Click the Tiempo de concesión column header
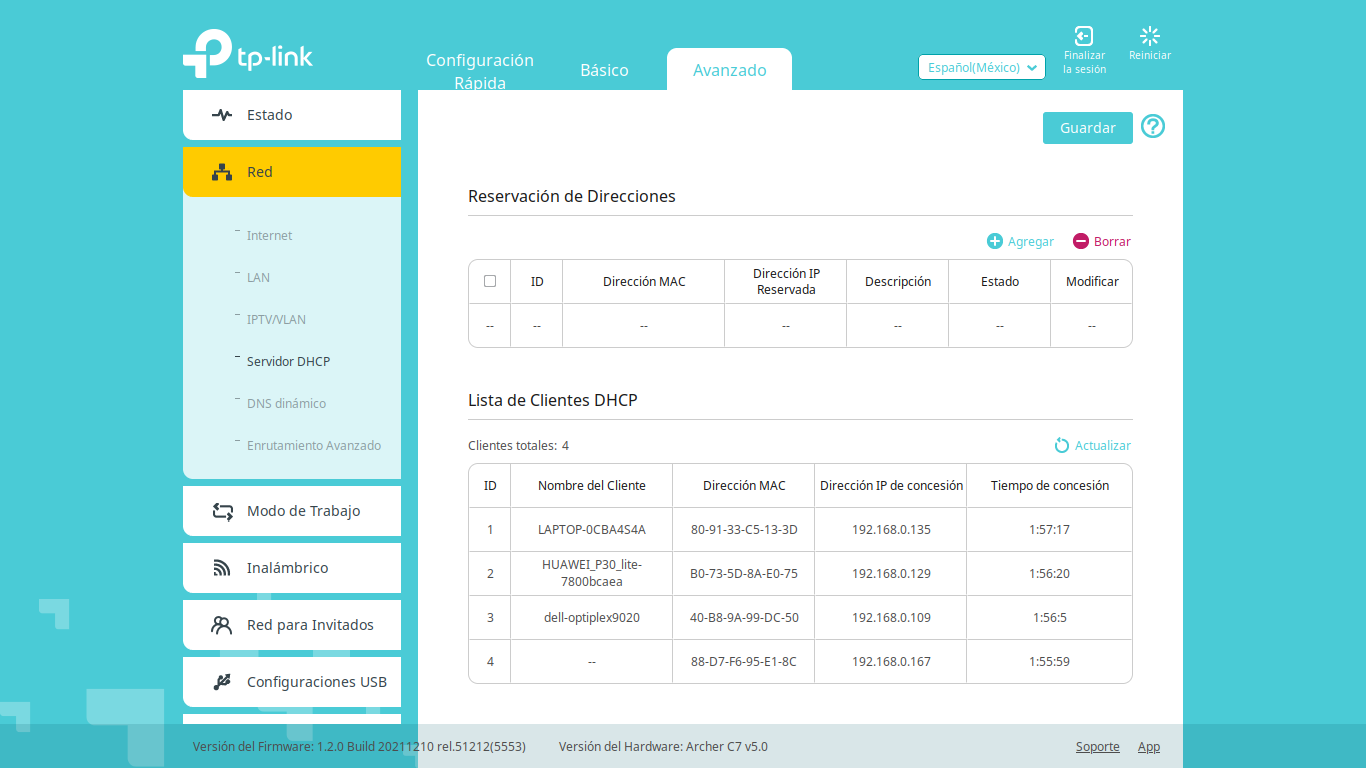Image resolution: width=1366 pixels, height=768 pixels. click(1050, 485)
